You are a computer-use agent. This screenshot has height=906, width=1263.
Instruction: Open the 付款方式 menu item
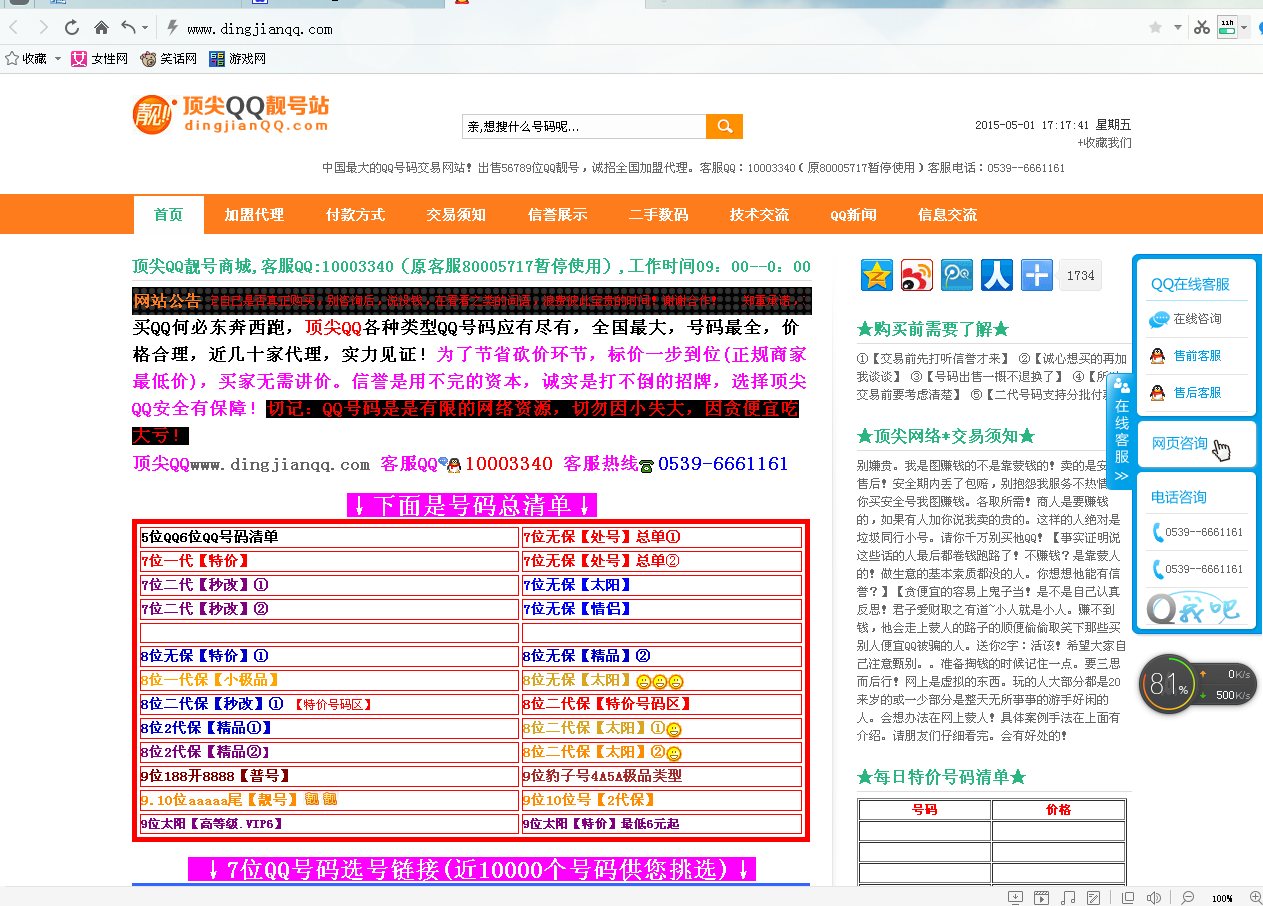coord(355,215)
